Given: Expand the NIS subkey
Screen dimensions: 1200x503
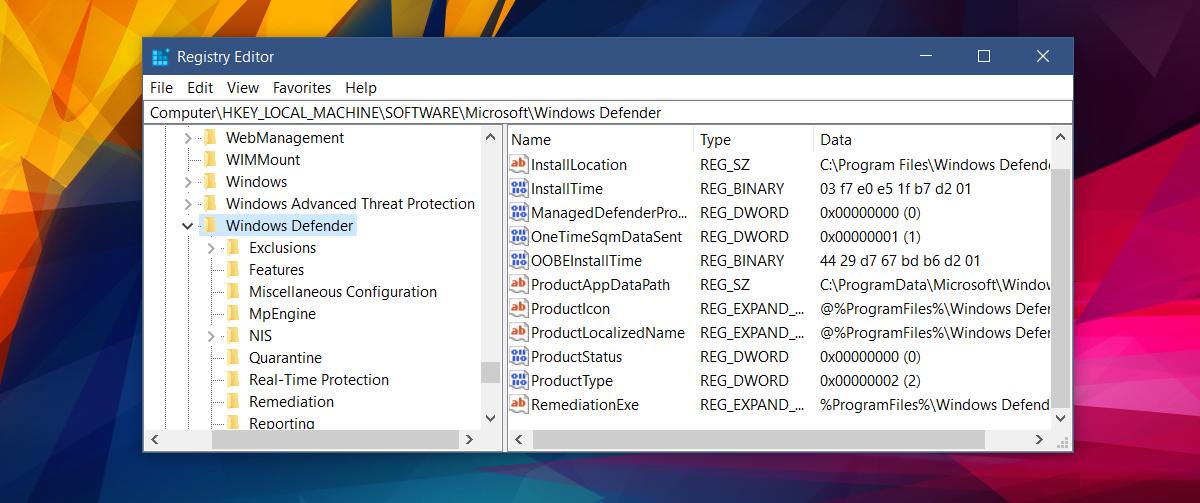Looking at the screenshot, I should [210, 336].
